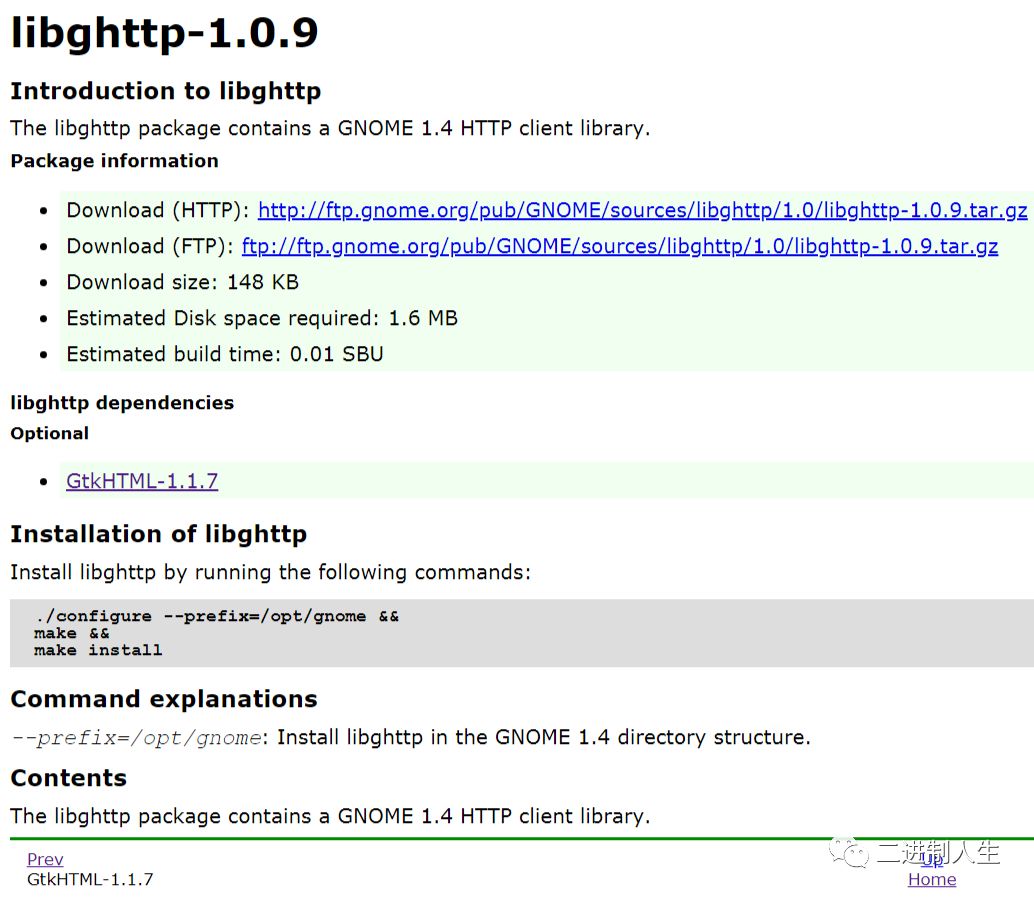
Task: Click the "Estimated build time: 0.01 SBU" item
Action: point(224,354)
